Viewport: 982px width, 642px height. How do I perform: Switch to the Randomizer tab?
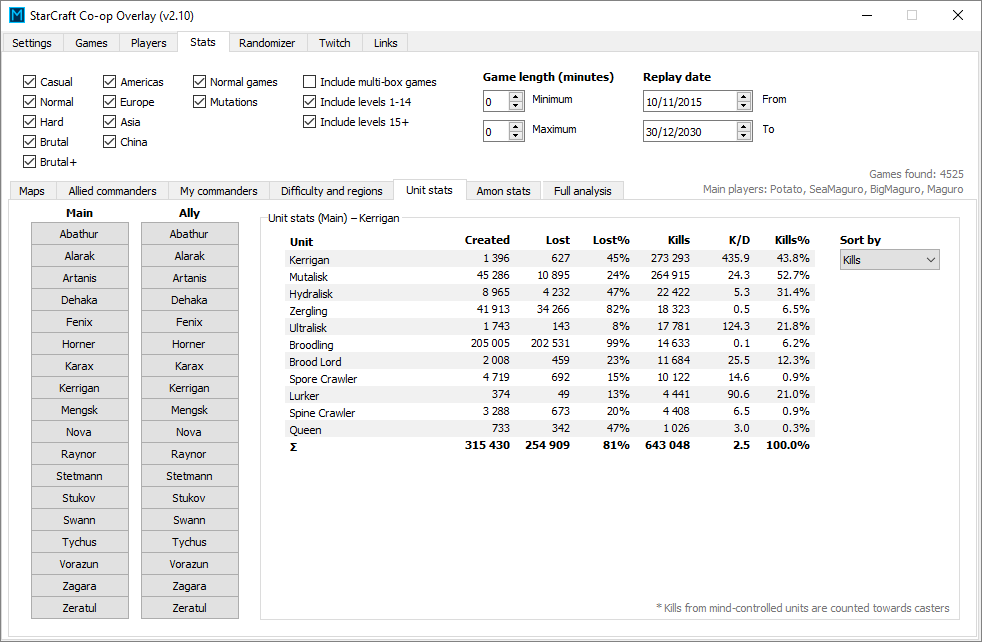tap(268, 43)
